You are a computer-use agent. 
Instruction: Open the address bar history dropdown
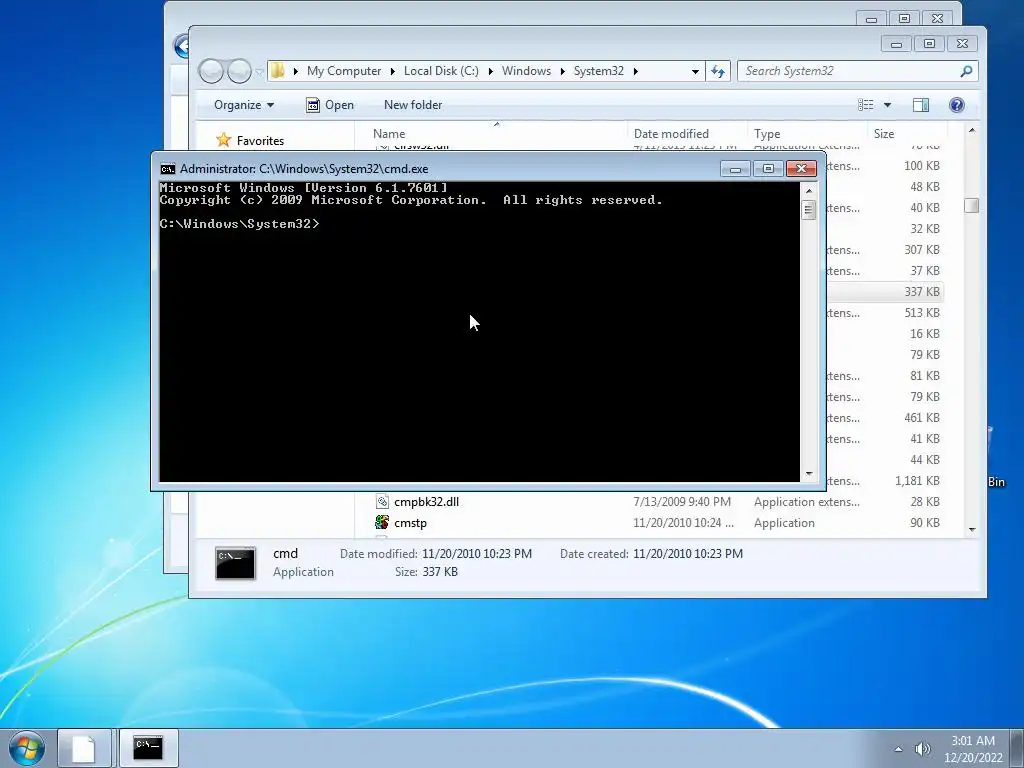pyautogui.click(x=695, y=71)
